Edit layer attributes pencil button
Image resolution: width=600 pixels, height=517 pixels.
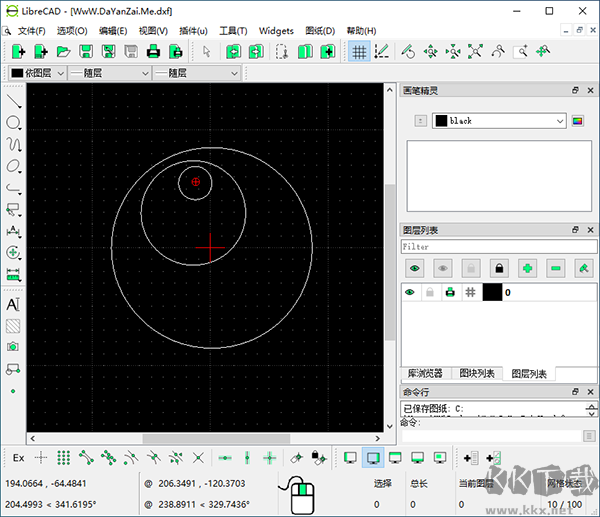coord(584,268)
